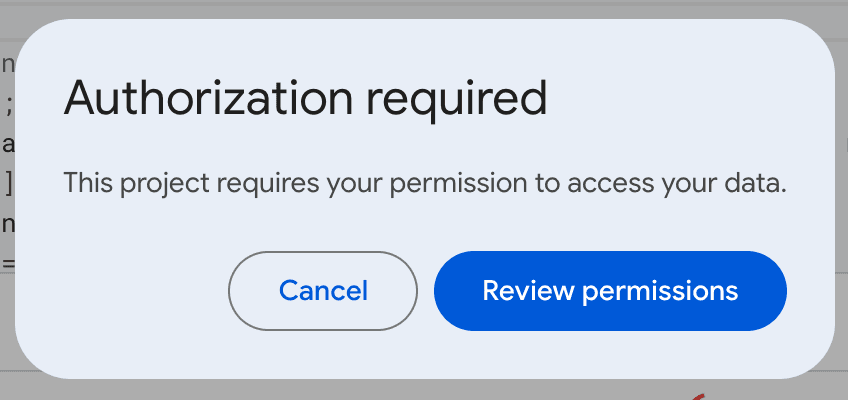This screenshot has height=400, width=848.
Task: Click the word "This" starting the message
Action: pos(84,184)
